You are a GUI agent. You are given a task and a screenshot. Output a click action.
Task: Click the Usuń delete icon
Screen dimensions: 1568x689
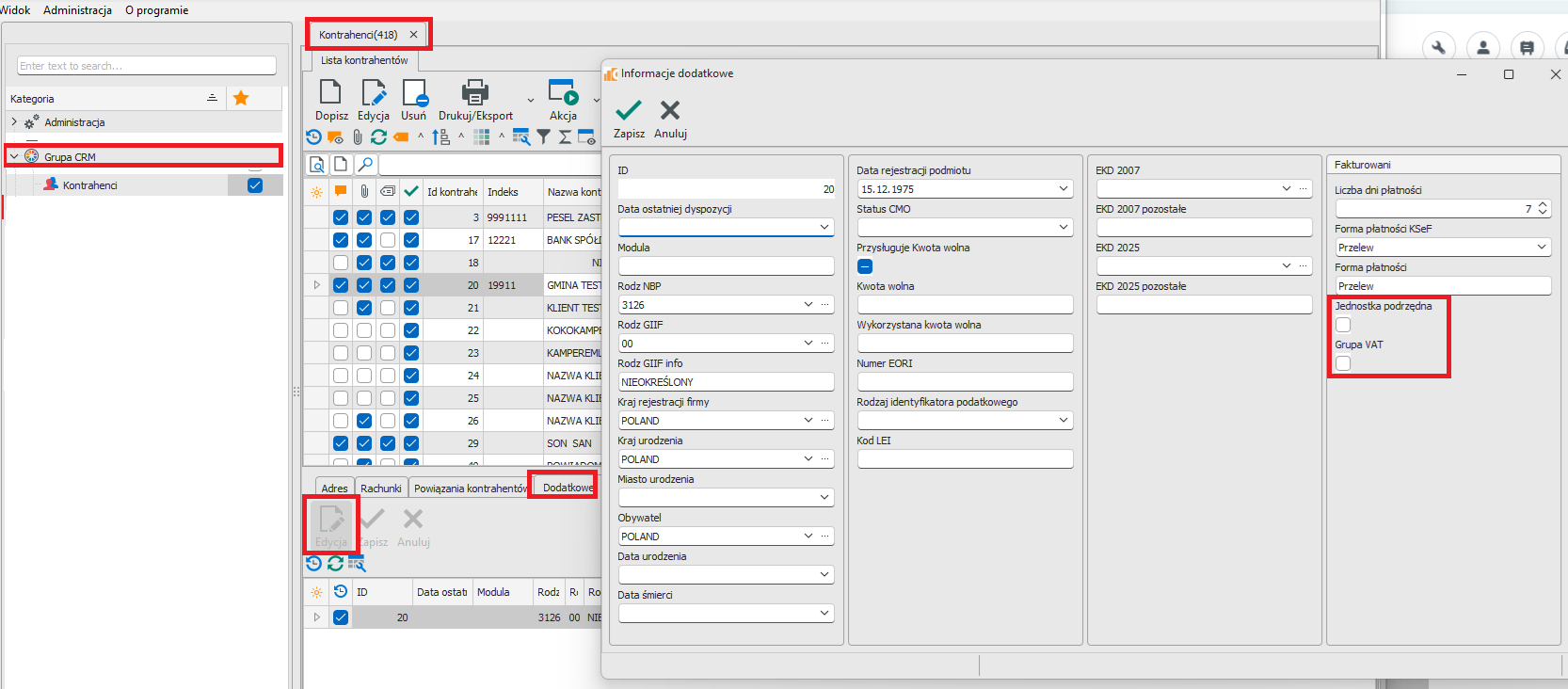pos(414,92)
